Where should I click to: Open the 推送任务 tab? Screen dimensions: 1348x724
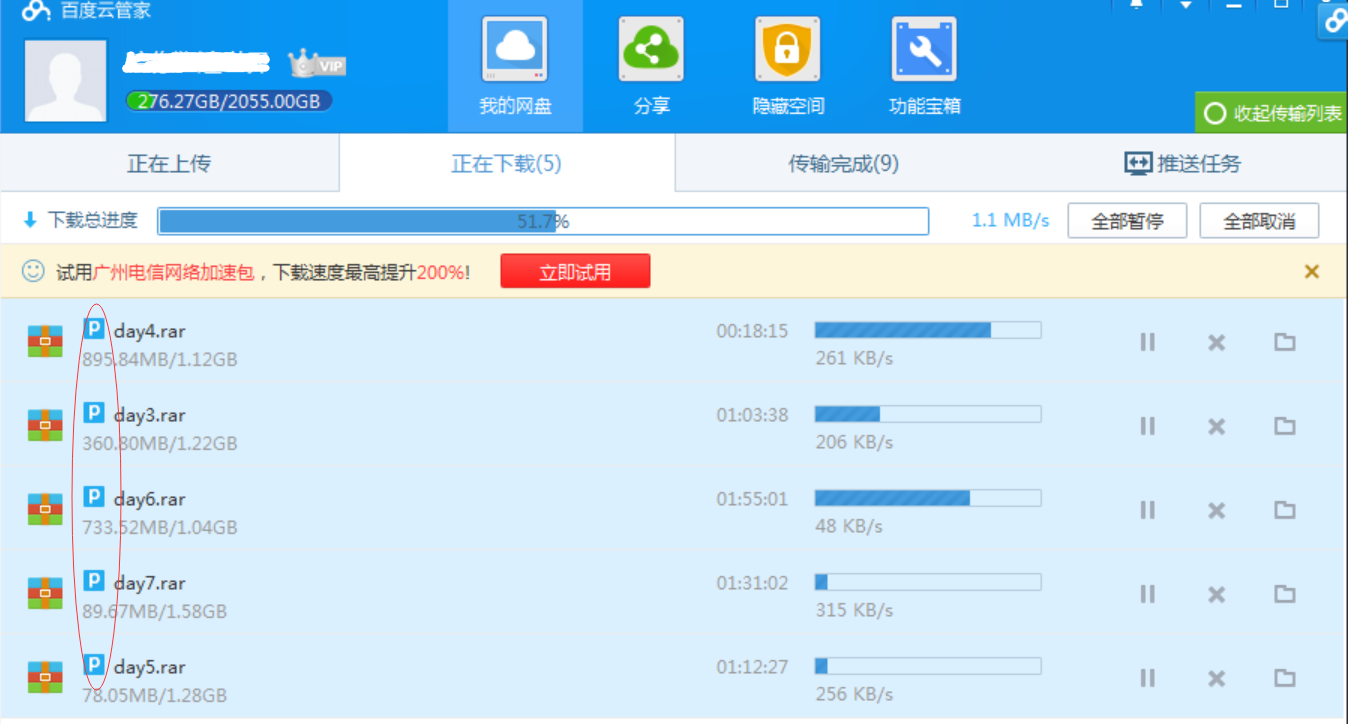point(1183,164)
